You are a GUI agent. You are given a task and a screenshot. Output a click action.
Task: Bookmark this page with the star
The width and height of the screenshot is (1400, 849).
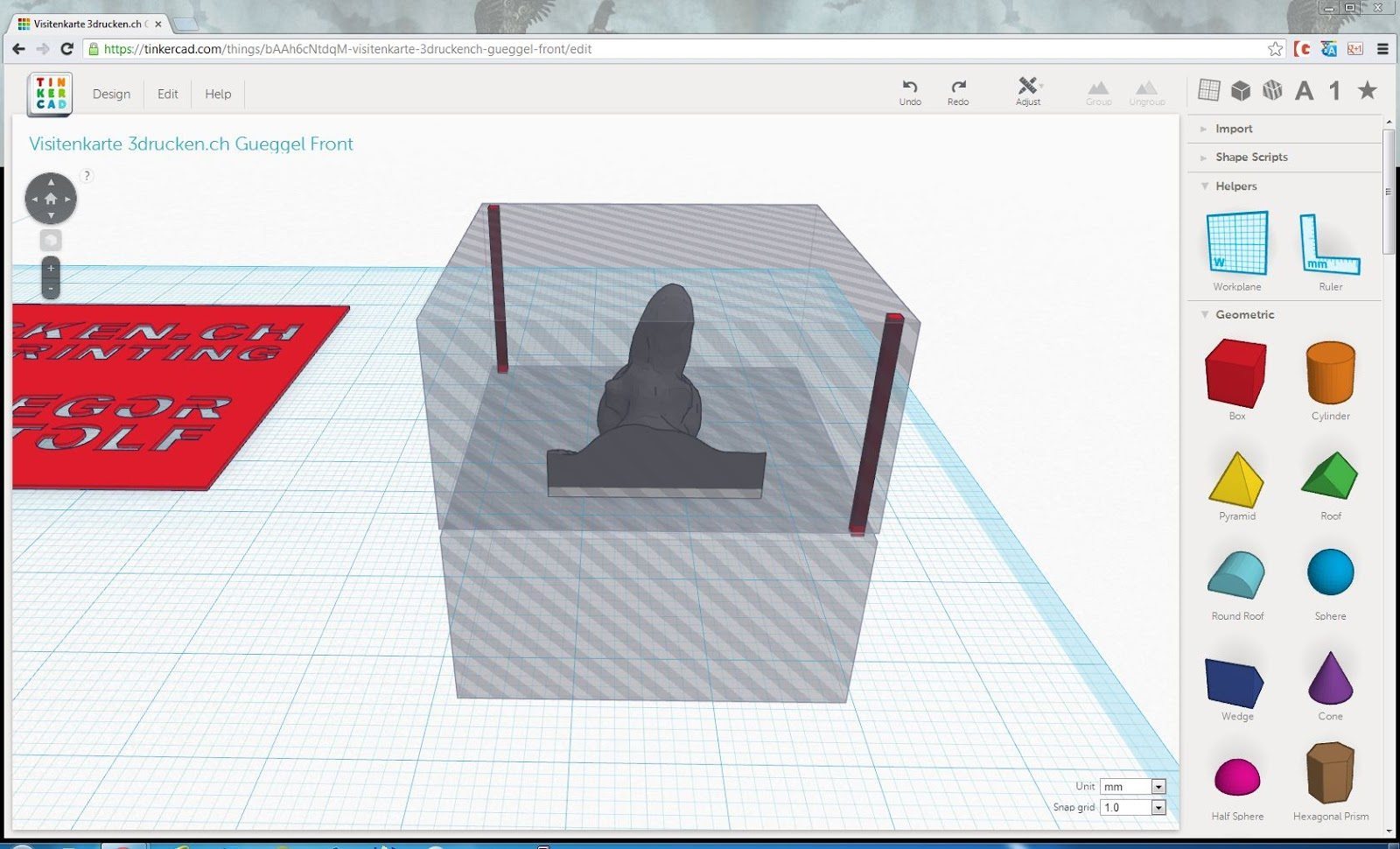coord(1275,49)
